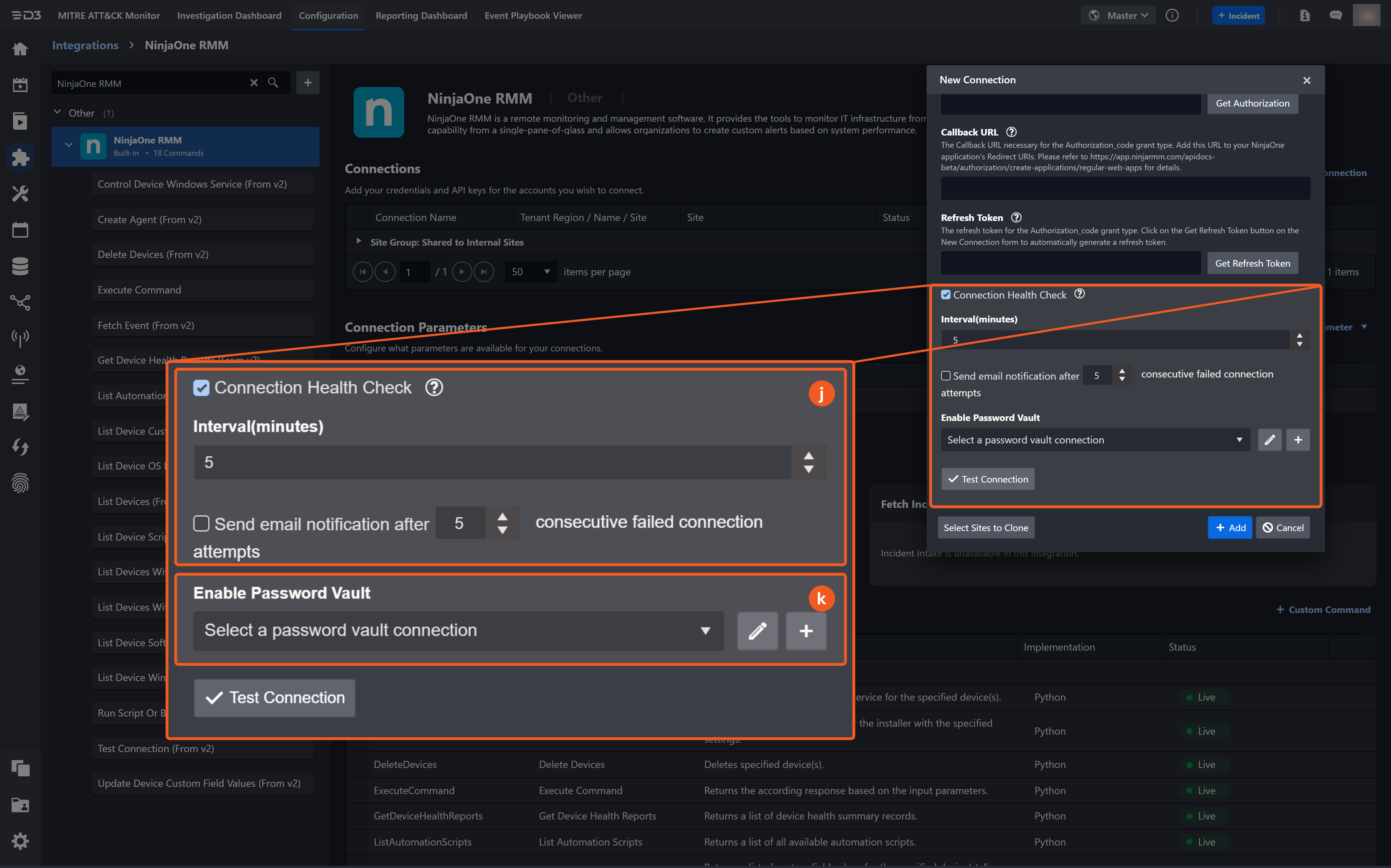Open the chat messages icon in header
1391x868 pixels.
tap(1335, 16)
